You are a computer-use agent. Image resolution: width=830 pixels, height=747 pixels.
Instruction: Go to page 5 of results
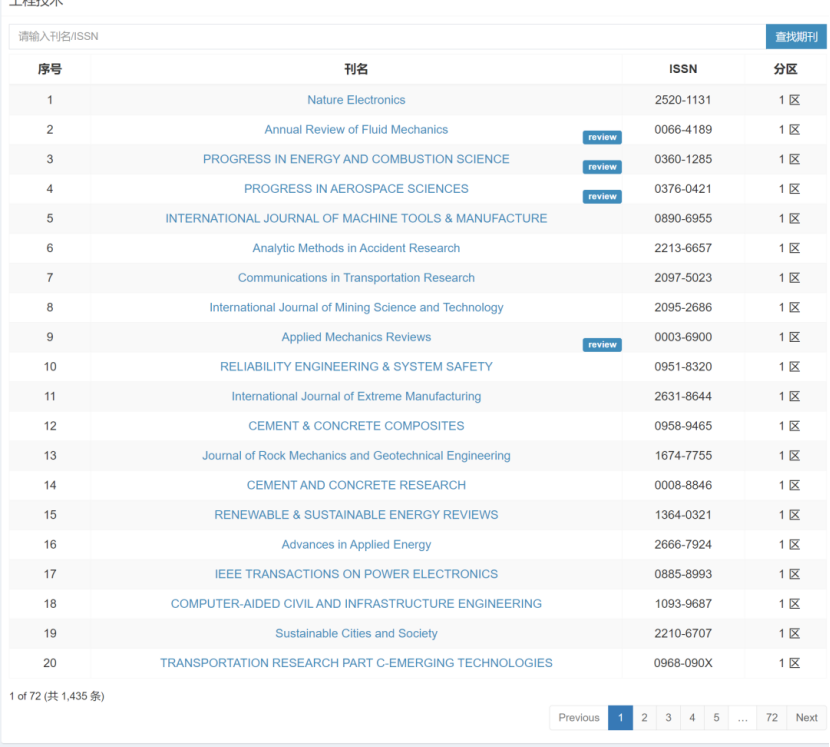pyautogui.click(x=716, y=718)
